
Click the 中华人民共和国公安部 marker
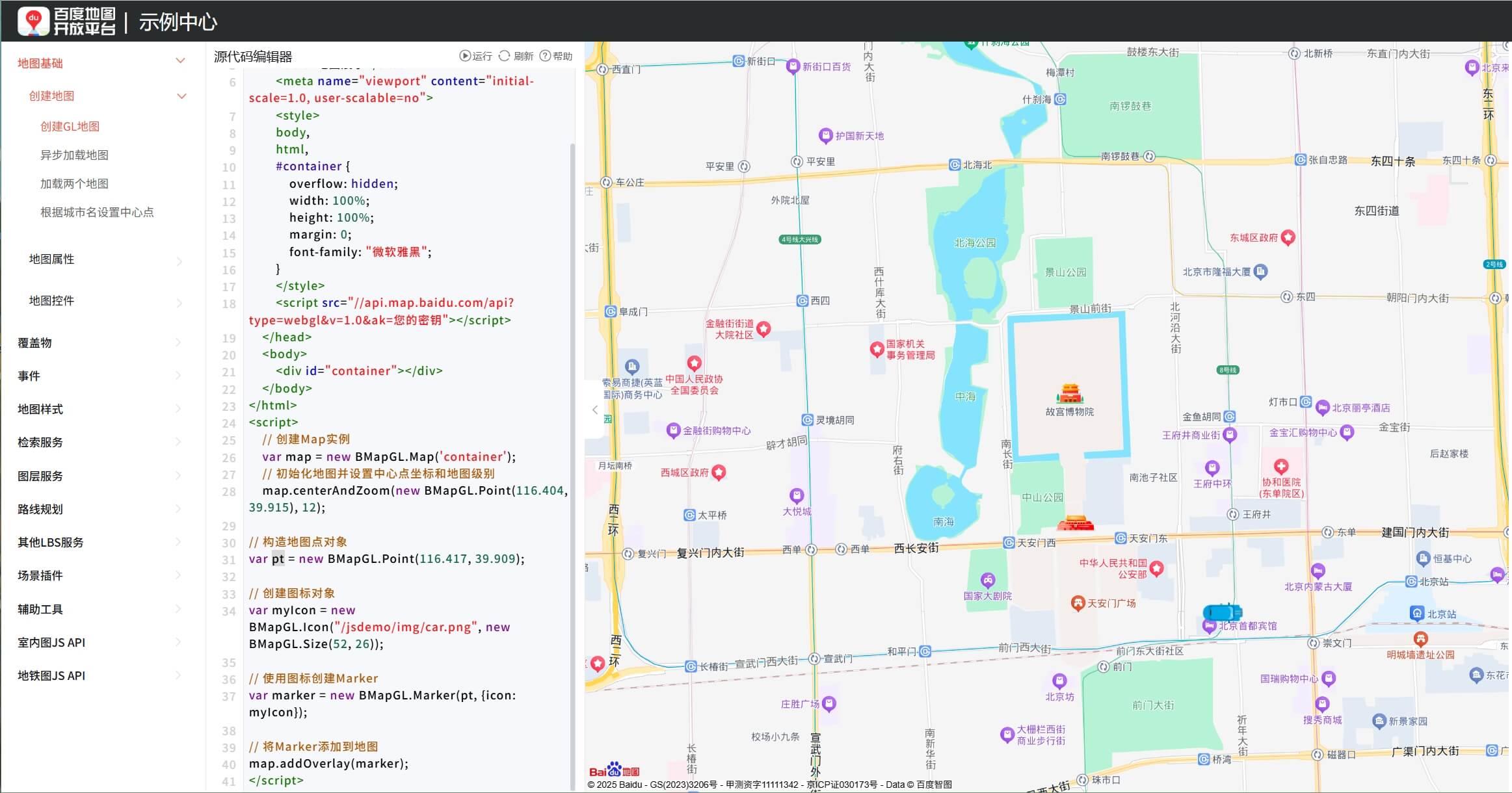click(x=1156, y=569)
